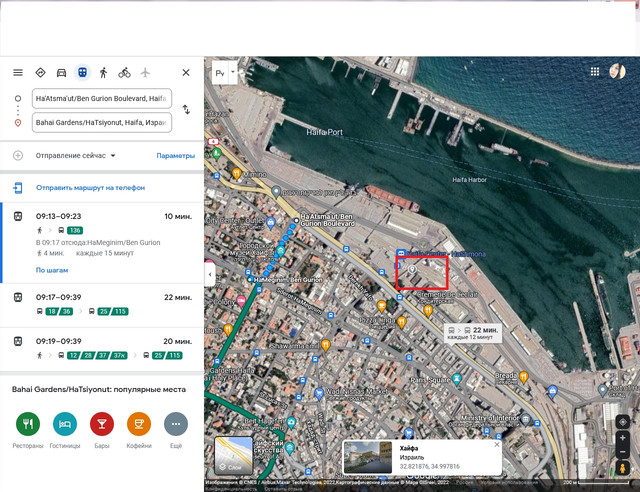Show my location button
The image size is (640, 492).
tap(623, 422)
